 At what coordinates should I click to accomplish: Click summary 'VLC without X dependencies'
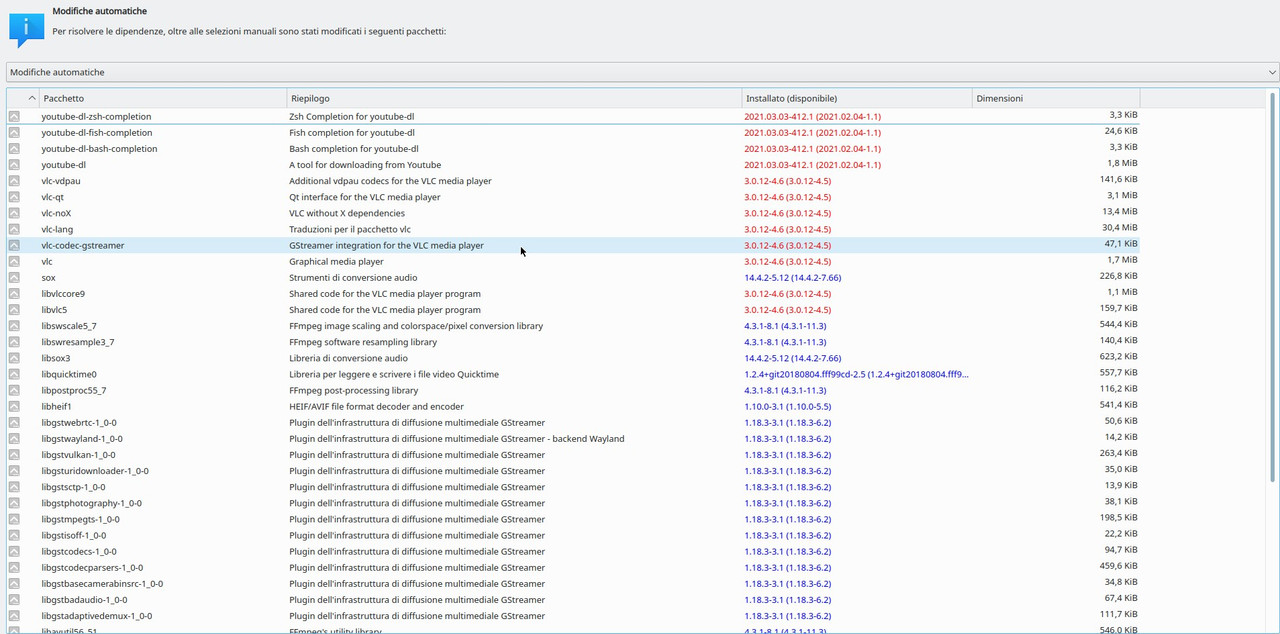point(347,213)
